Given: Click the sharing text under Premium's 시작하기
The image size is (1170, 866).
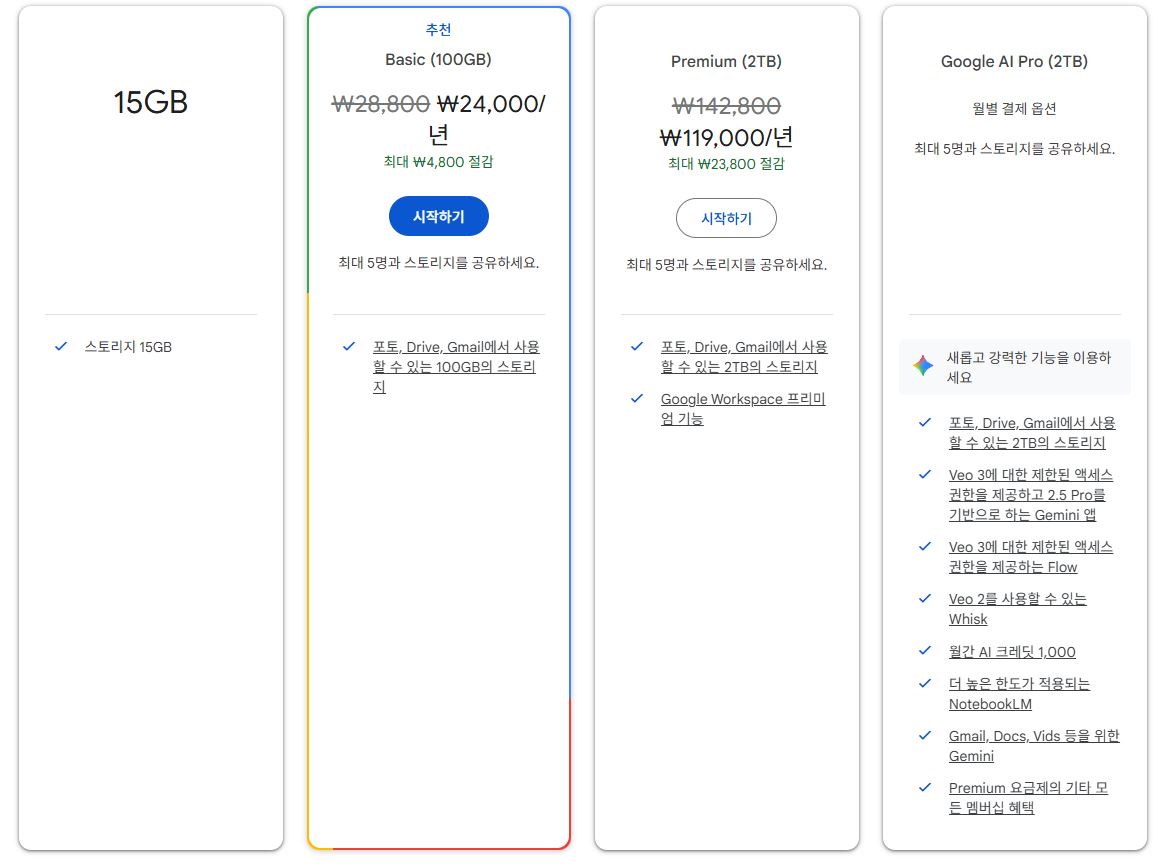Looking at the screenshot, I should point(726,265).
